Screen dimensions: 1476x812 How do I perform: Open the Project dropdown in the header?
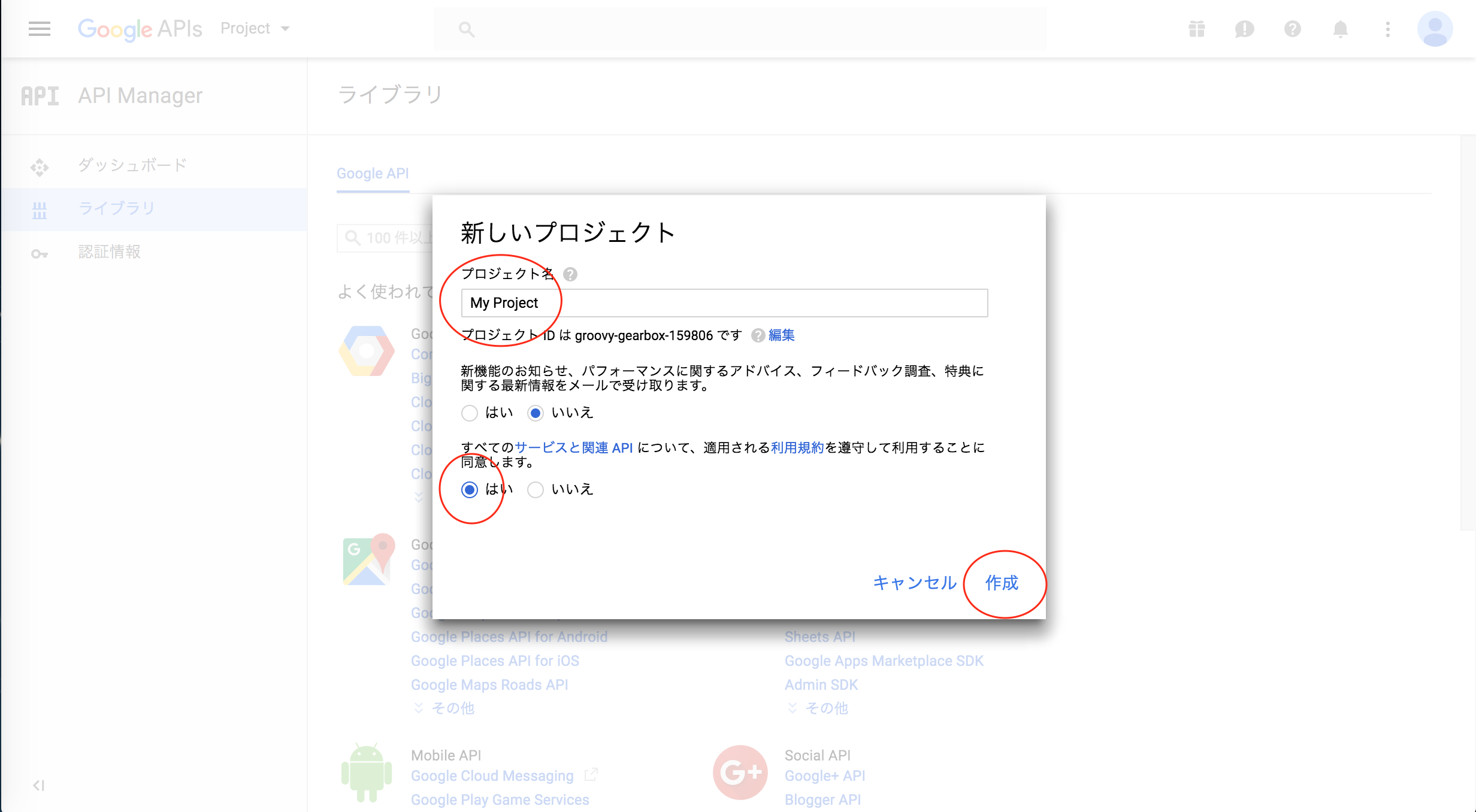click(255, 28)
